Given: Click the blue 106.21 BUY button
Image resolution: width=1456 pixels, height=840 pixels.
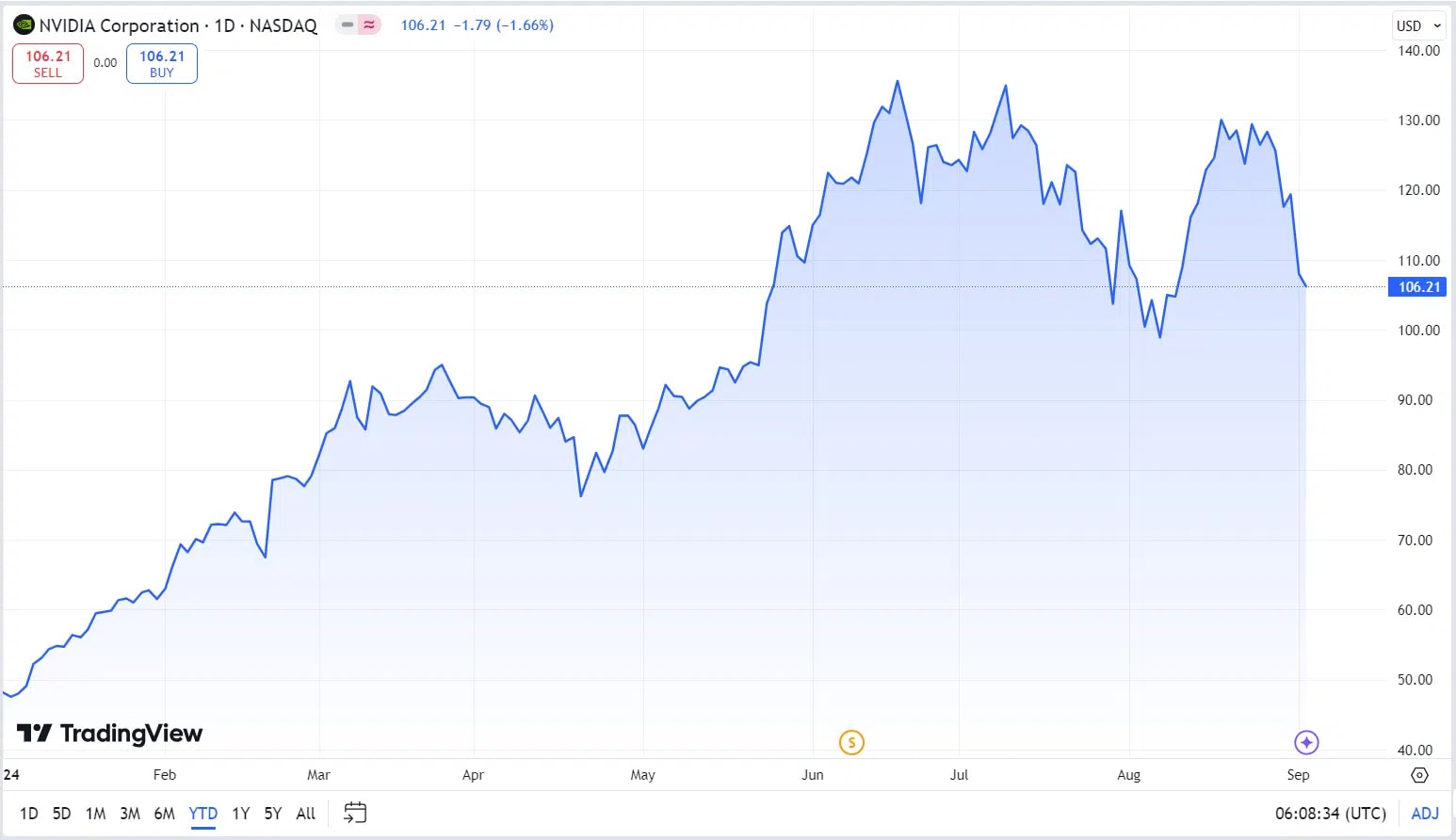Looking at the screenshot, I should 162,64.
